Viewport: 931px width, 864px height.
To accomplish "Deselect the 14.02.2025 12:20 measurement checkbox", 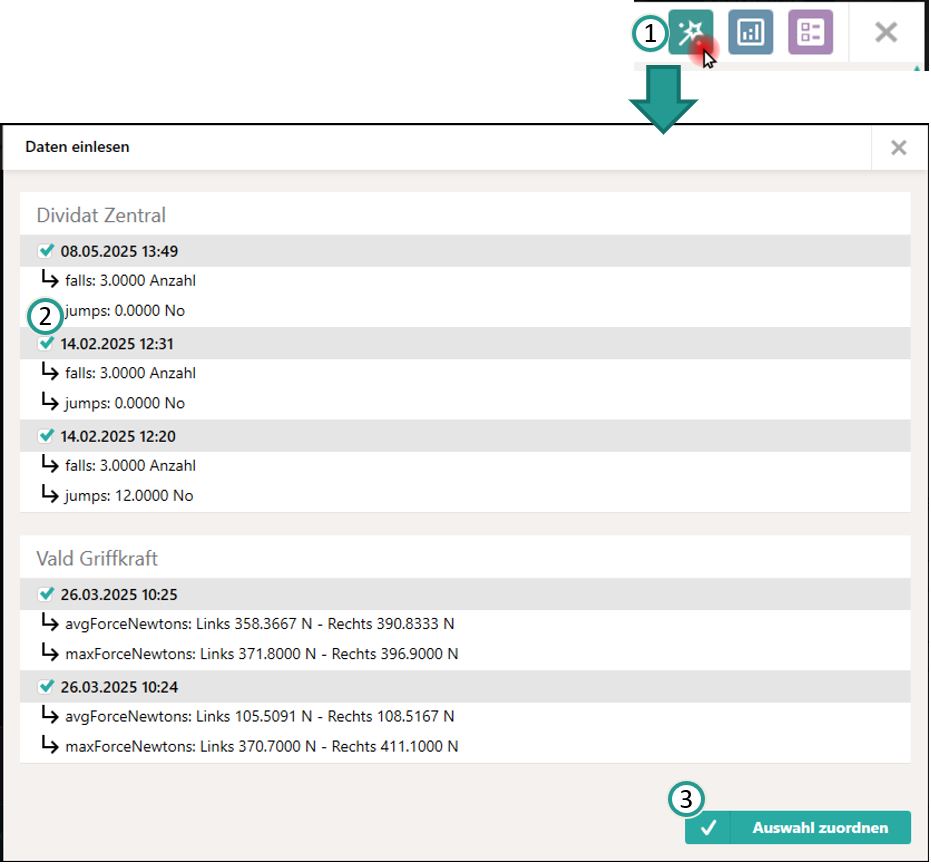I will [x=46, y=436].
